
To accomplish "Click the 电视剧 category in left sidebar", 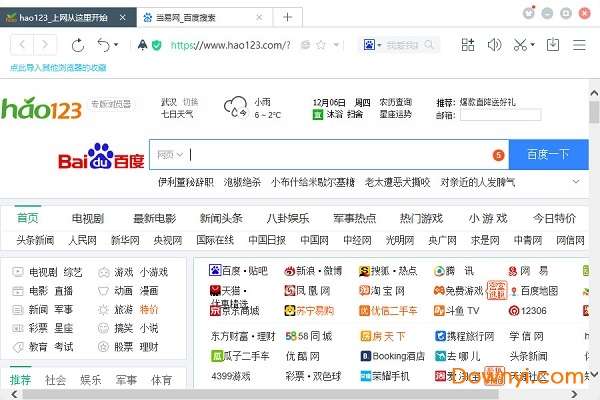I will 43,272.
